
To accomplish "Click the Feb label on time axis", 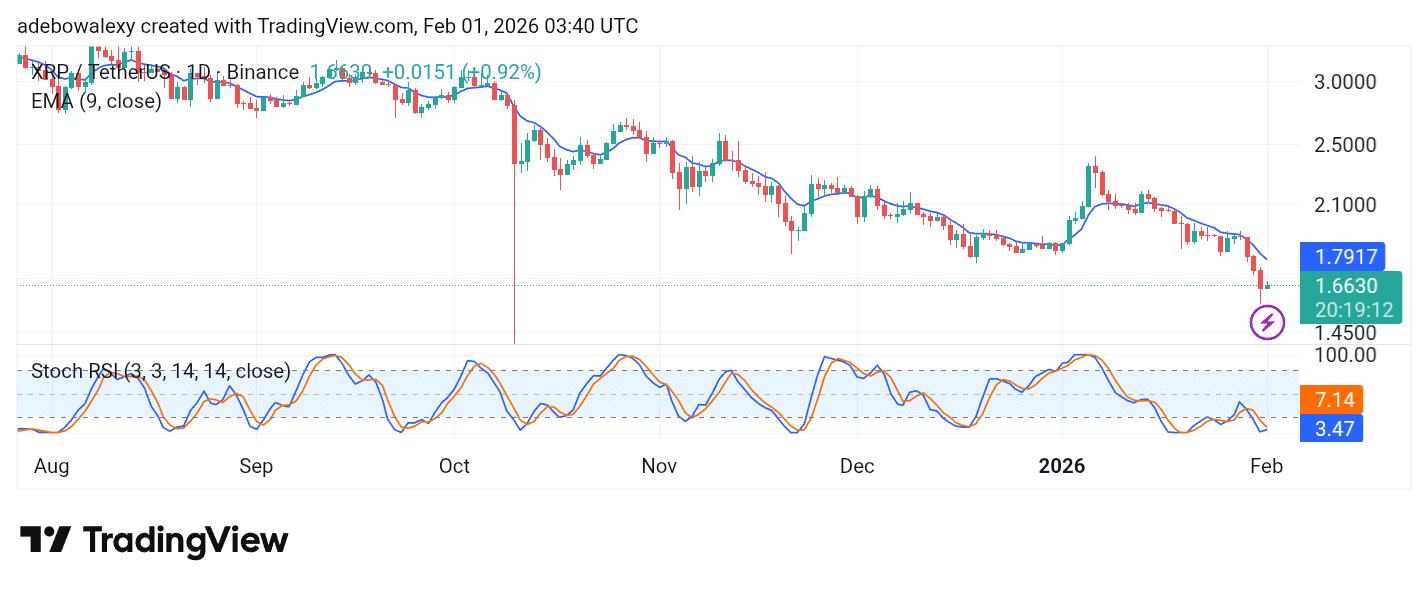I will pos(1266,466).
